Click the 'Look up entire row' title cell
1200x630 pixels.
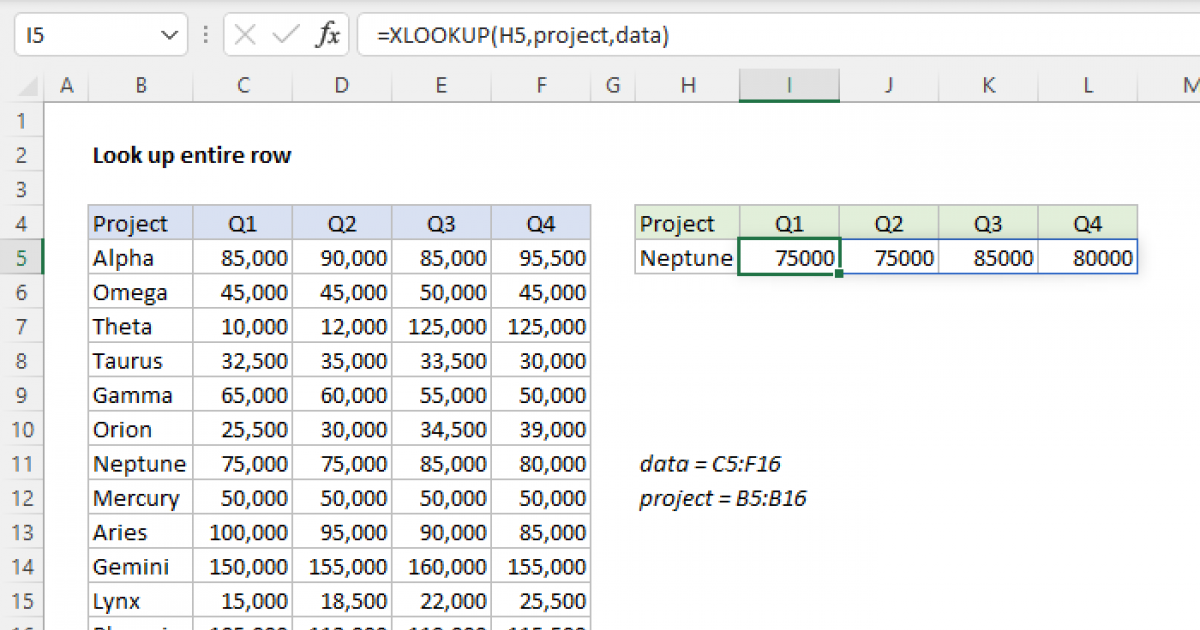click(191, 156)
